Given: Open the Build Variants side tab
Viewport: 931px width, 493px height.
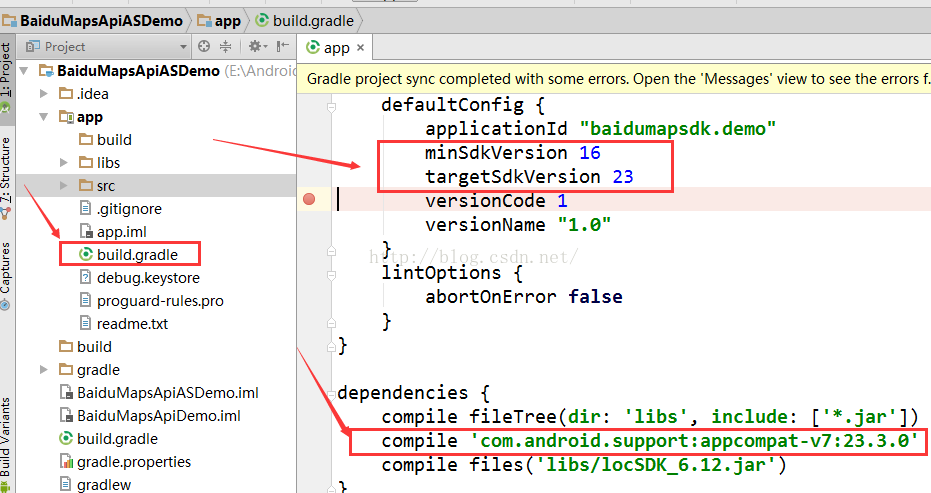Looking at the screenshot, I should [x=6, y=444].
